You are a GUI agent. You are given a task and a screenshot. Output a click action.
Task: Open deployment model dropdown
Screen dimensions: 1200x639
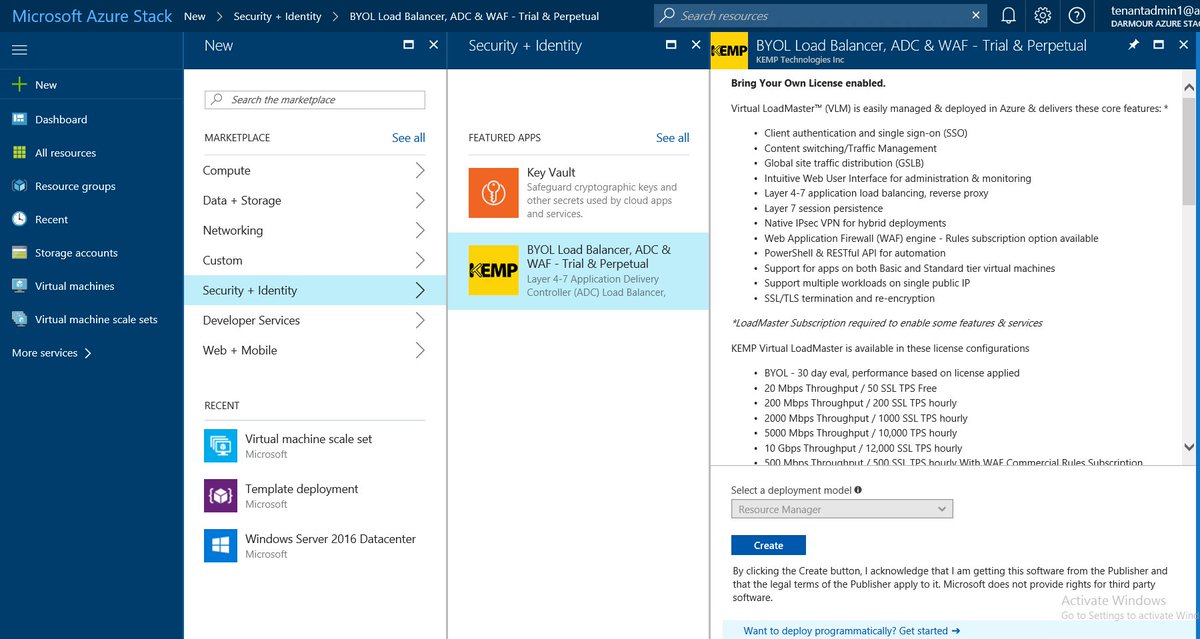(x=842, y=509)
